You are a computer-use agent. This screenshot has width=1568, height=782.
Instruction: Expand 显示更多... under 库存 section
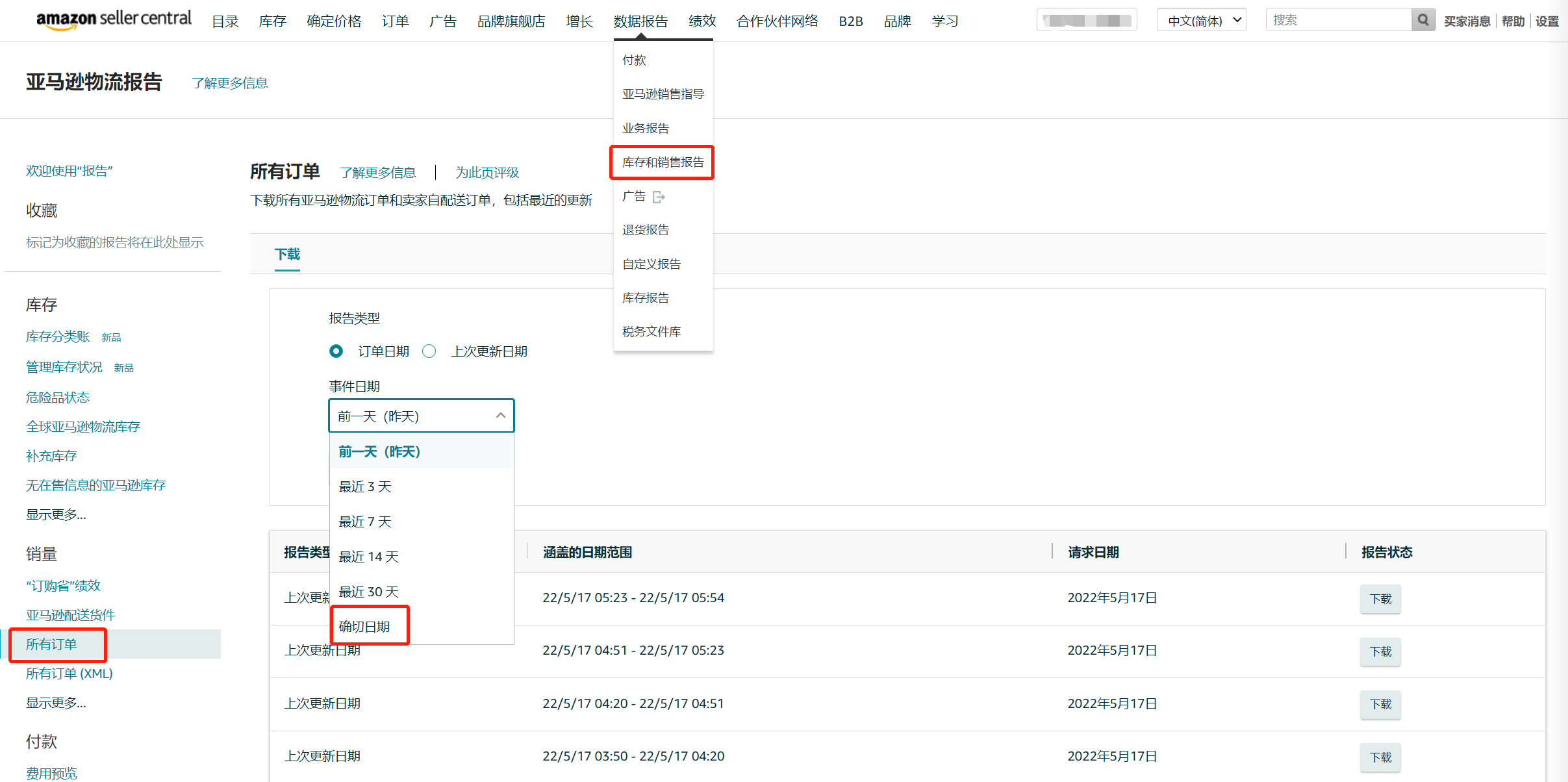(56, 514)
